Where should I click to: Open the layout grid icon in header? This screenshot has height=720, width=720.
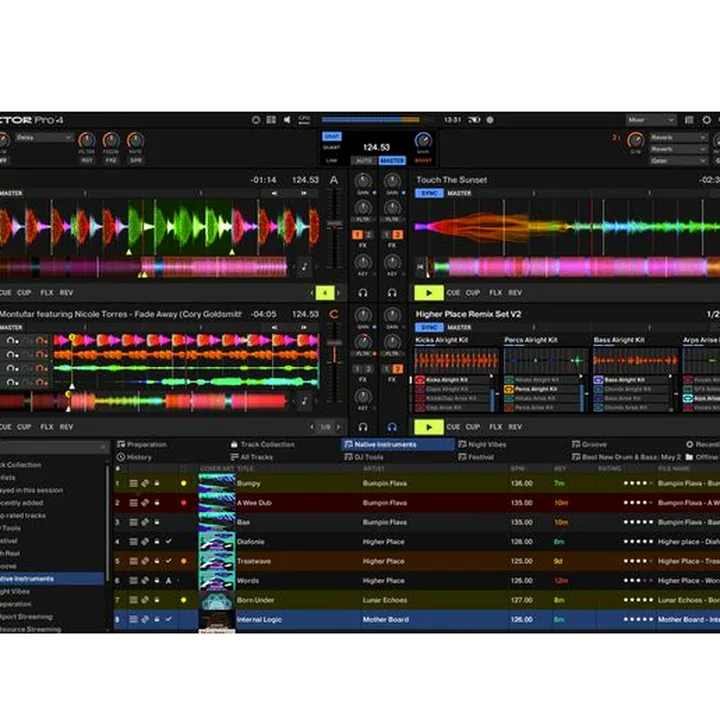click(x=271, y=120)
